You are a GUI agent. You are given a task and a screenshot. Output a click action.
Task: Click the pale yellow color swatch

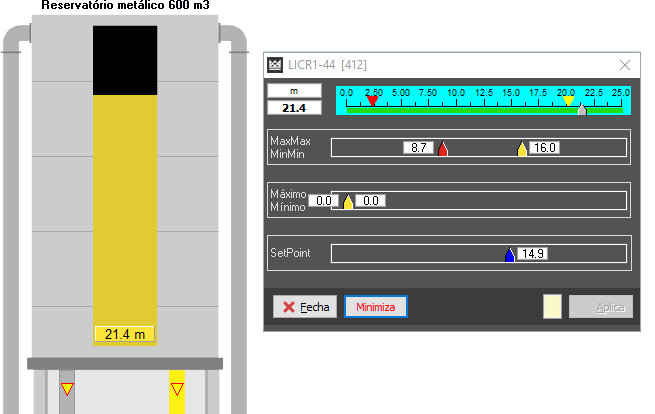(x=552, y=307)
